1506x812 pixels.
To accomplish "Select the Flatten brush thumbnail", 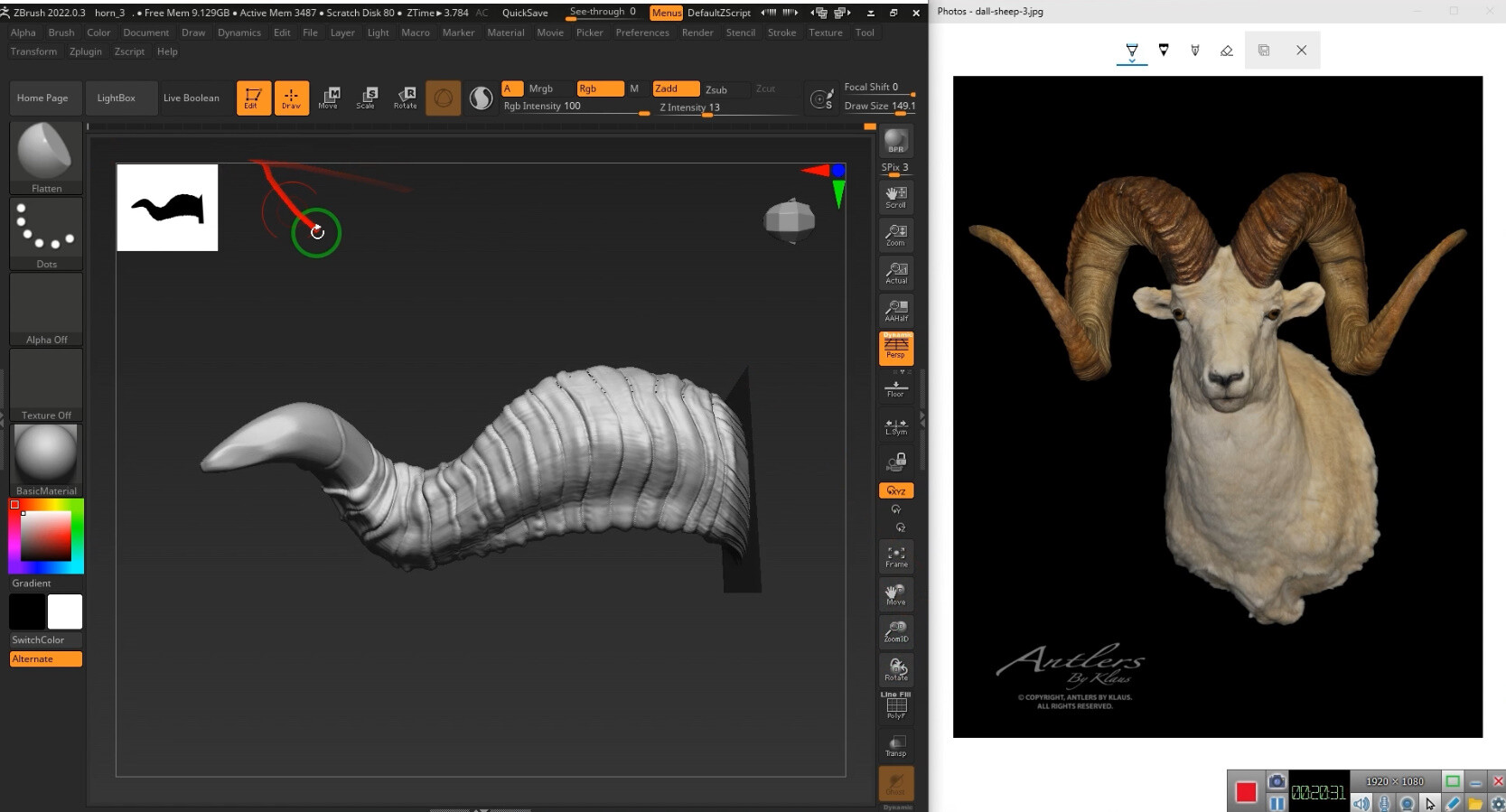I will coord(46,157).
